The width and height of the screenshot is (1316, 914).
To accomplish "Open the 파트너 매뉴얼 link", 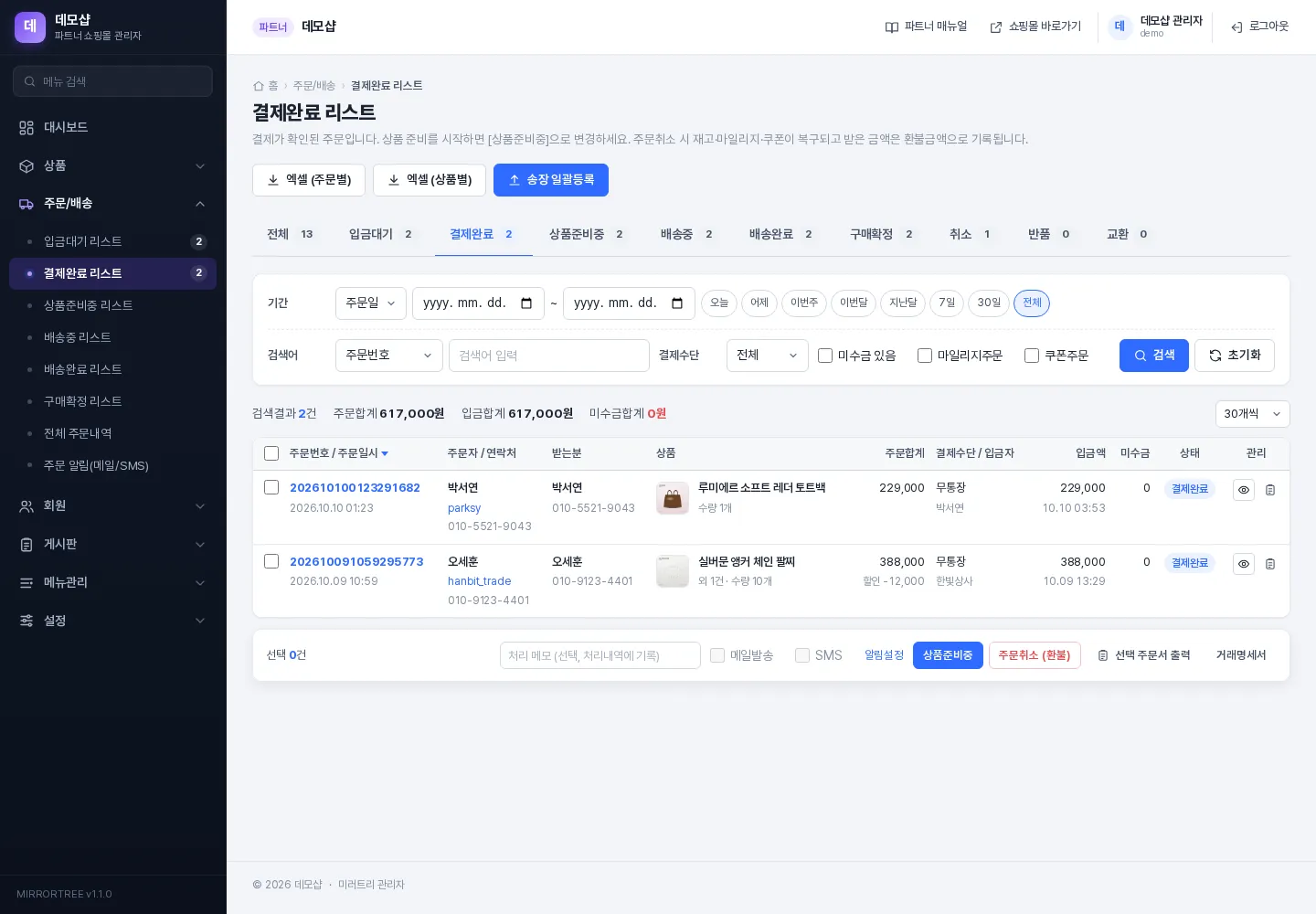I will click(x=926, y=27).
